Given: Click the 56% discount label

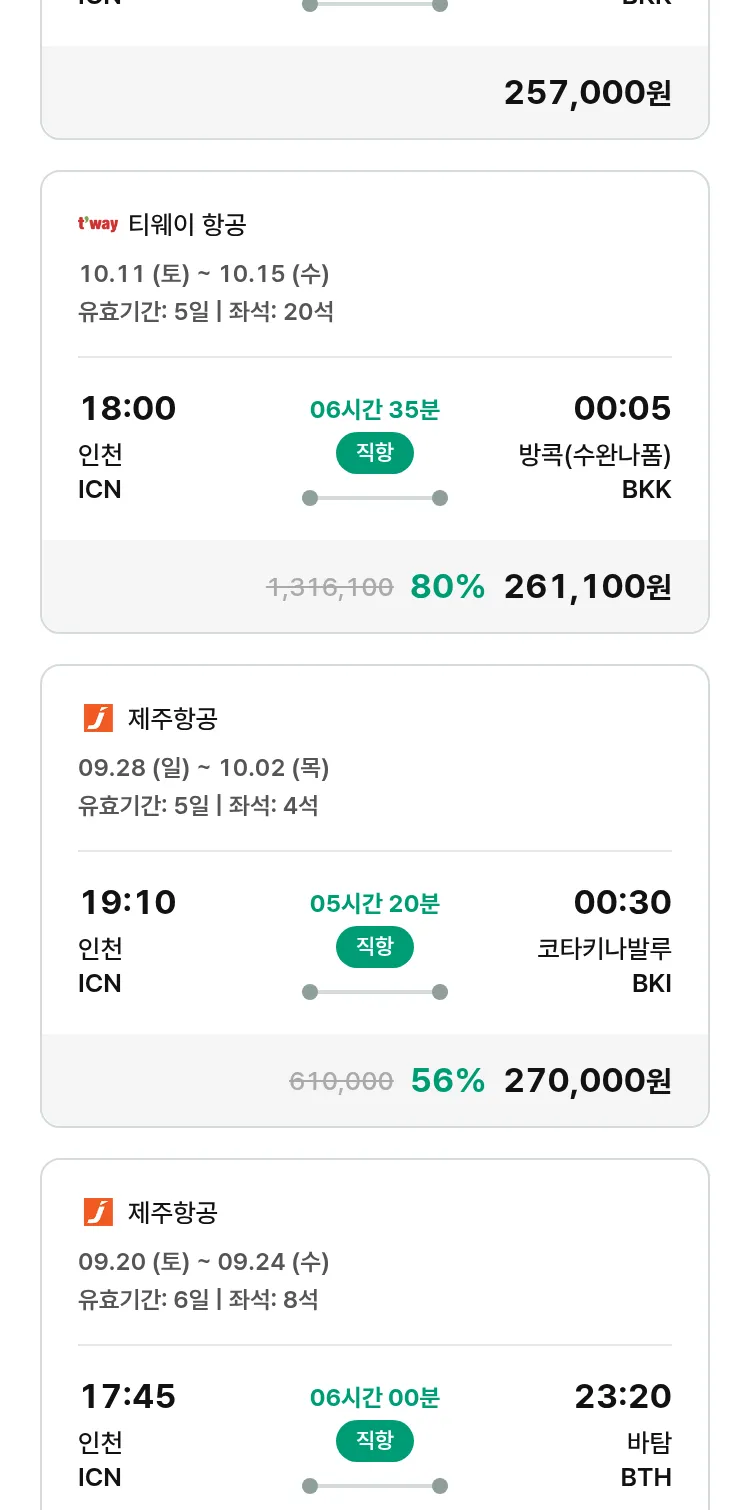Looking at the screenshot, I should [448, 1081].
